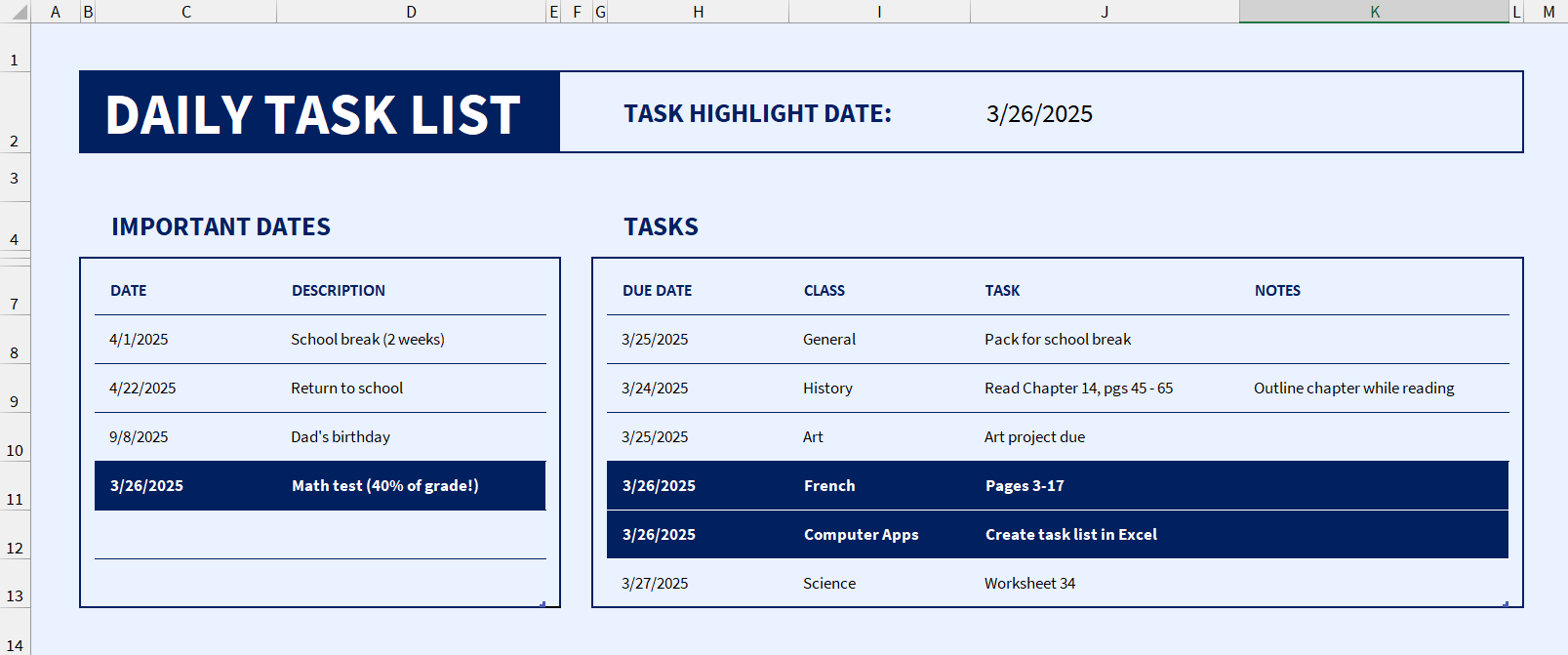Select column D header
This screenshot has height=655, width=1568.
[411, 12]
